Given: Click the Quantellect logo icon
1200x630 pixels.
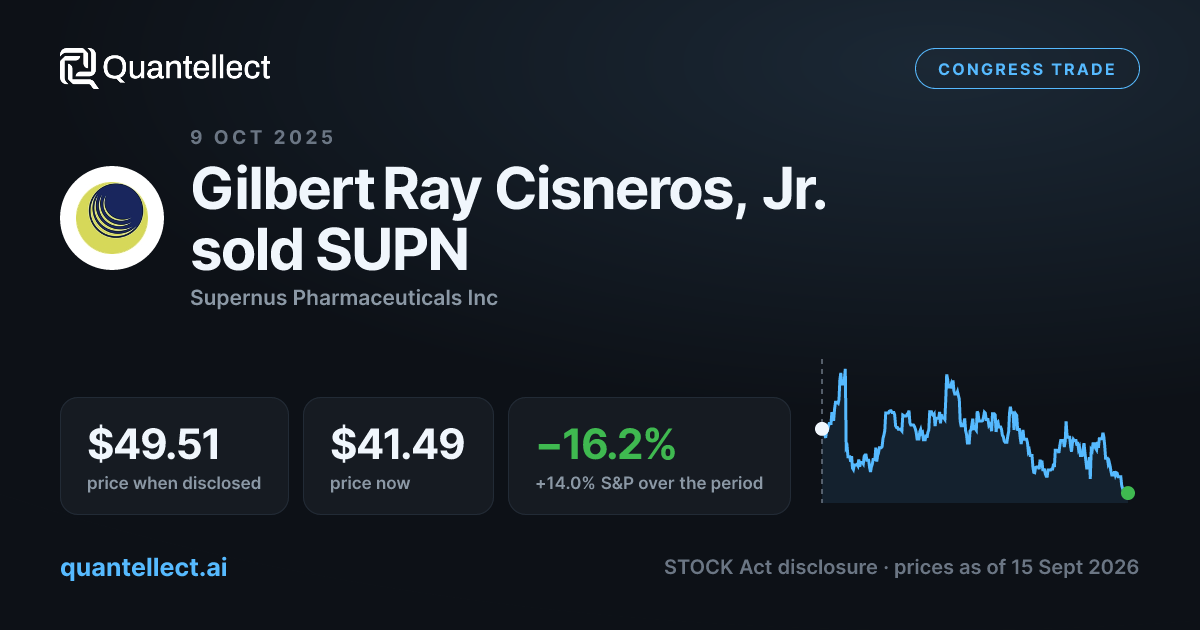Looking at the screenshot, I should [x=79, y=68].
